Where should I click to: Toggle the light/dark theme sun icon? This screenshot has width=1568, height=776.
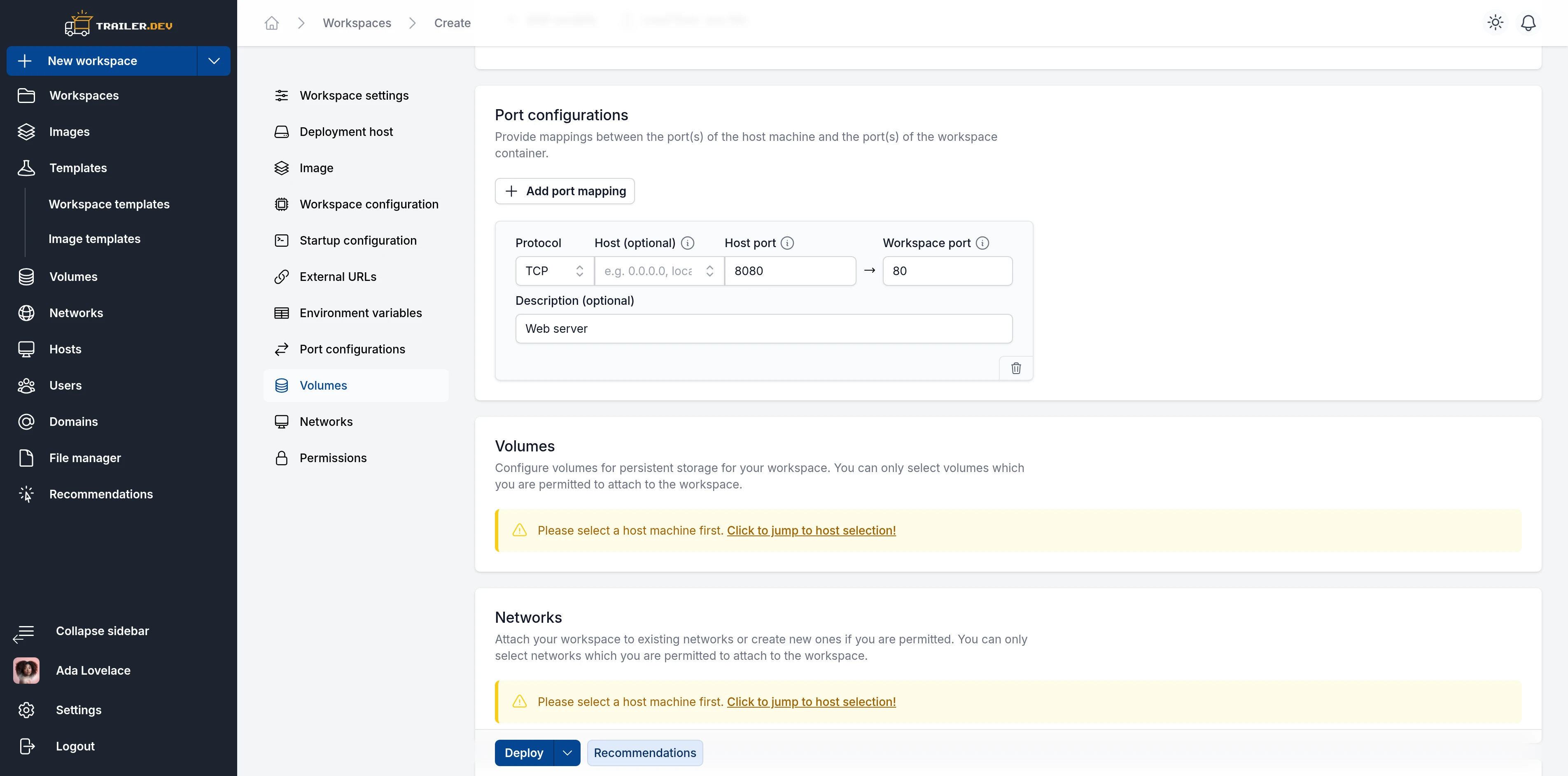click(x=1495, y=23)
